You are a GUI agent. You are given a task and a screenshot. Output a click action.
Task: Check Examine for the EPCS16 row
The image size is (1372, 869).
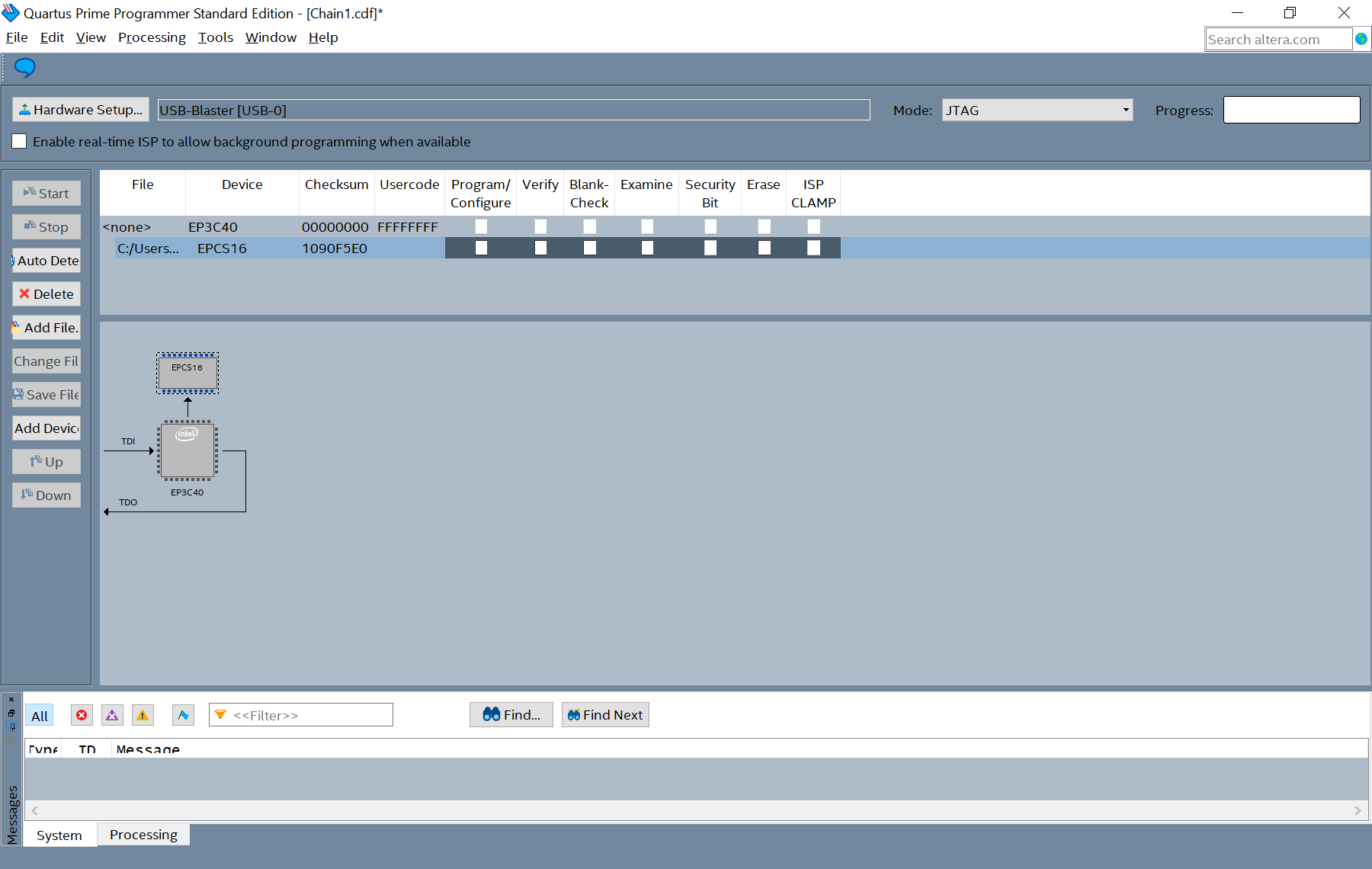(x=647, y=248)
